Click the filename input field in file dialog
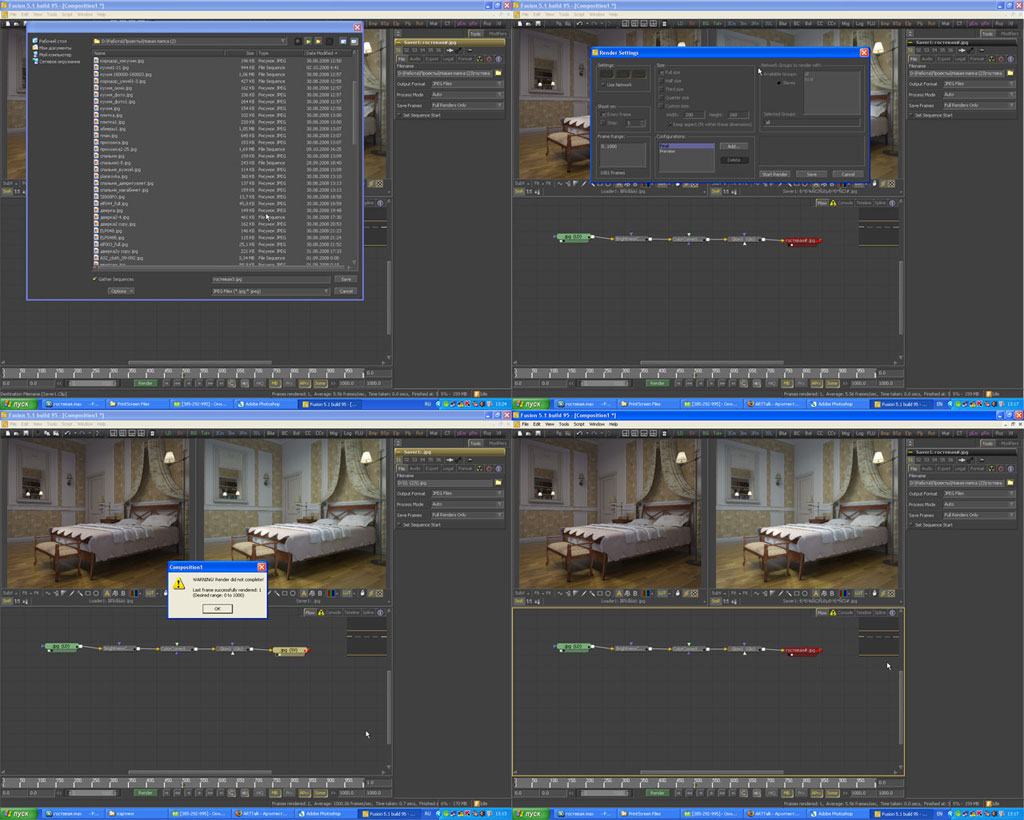This screenshot has width=1024, height=820. click(x=270, y=279)
